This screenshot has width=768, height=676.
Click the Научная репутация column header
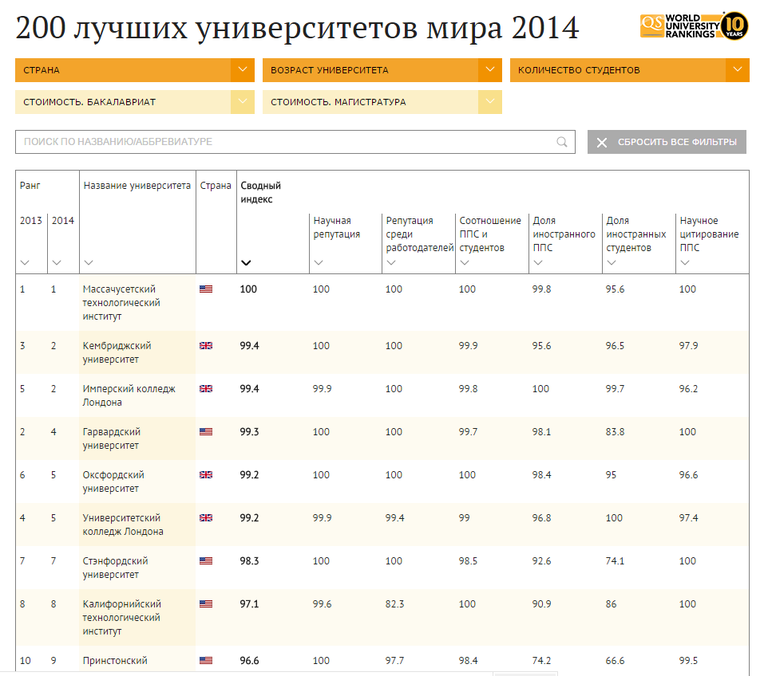[x=336, y=227]
